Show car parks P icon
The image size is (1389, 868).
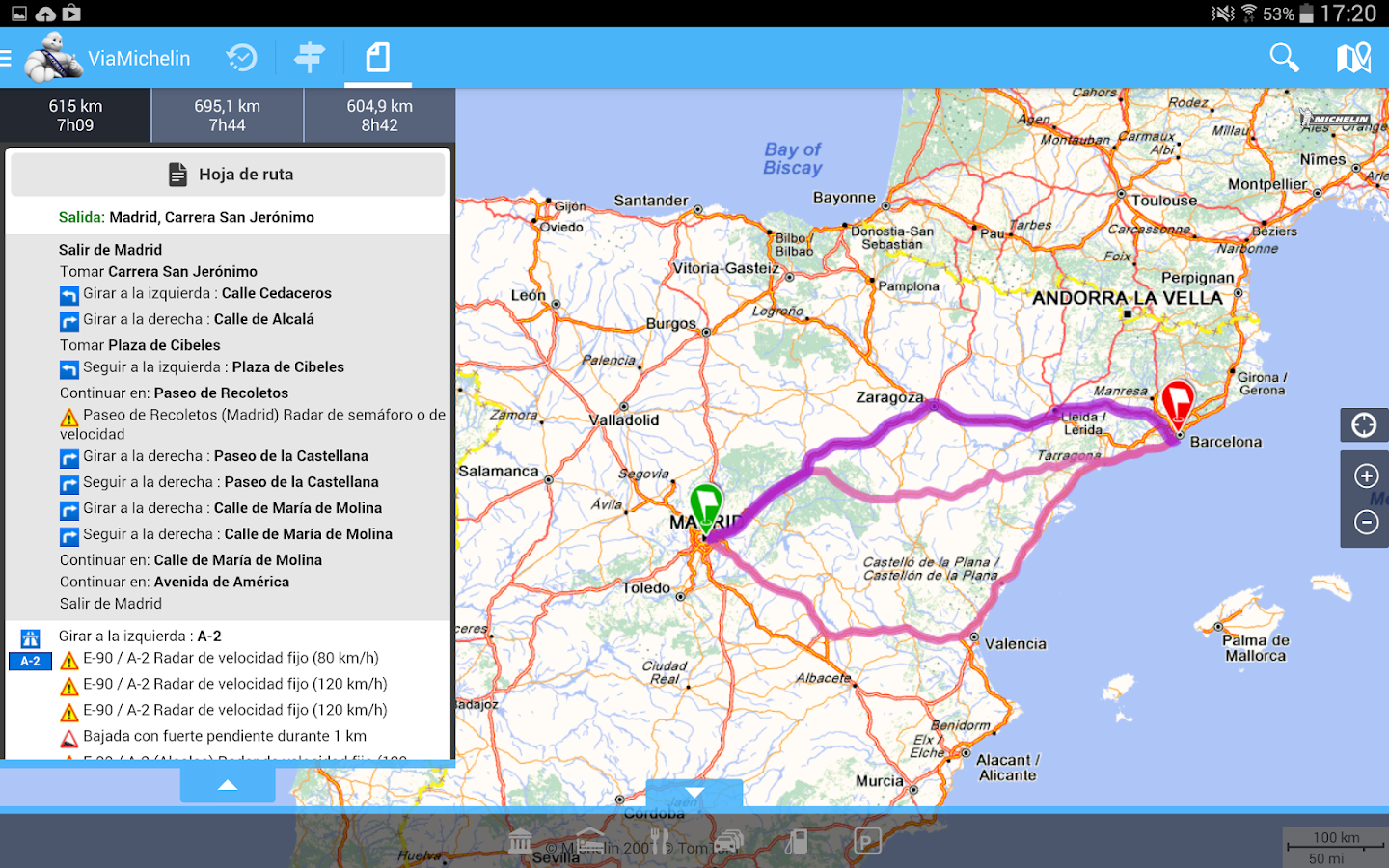pos(867,841)
